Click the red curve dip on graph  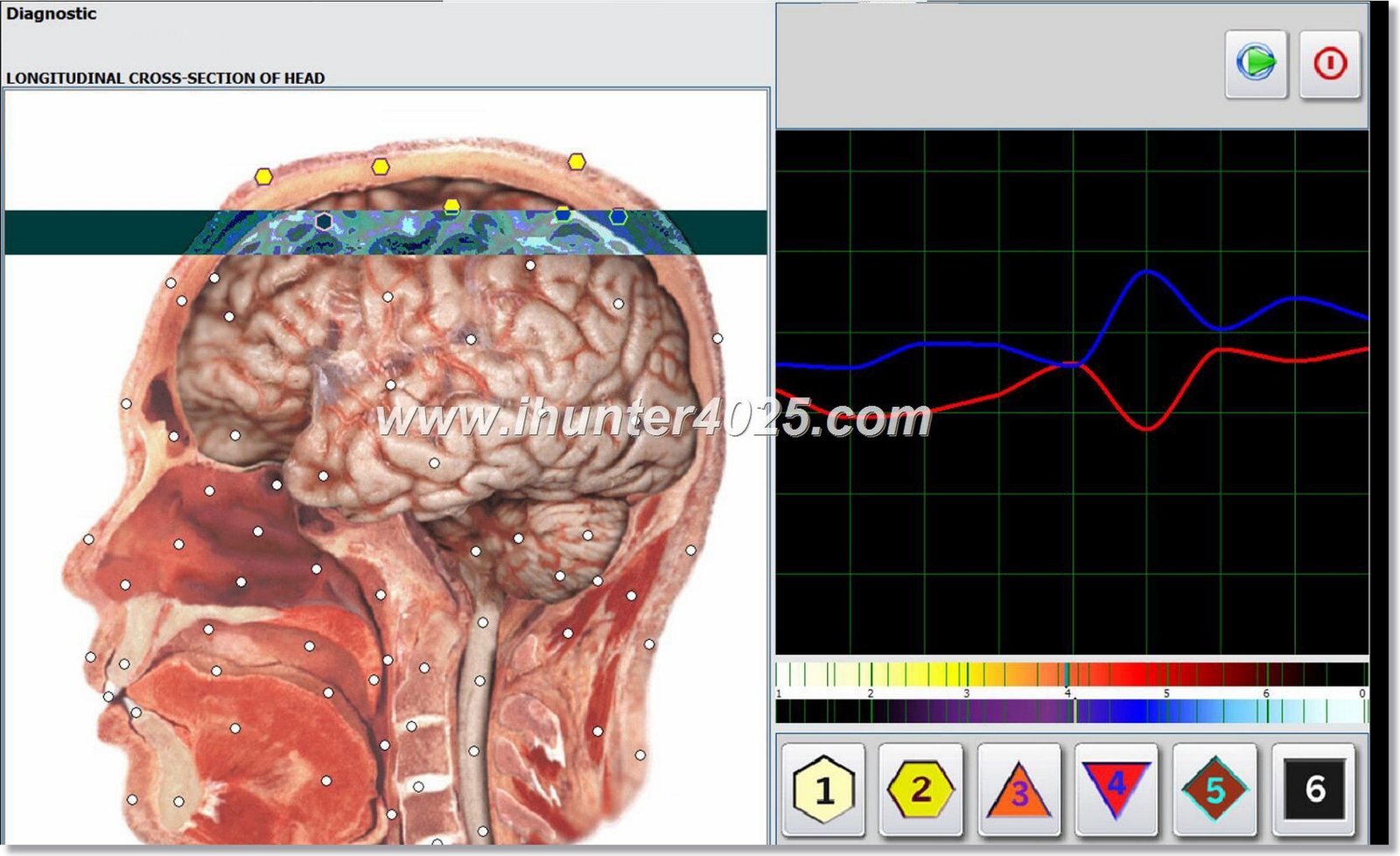pos(1146,429)
